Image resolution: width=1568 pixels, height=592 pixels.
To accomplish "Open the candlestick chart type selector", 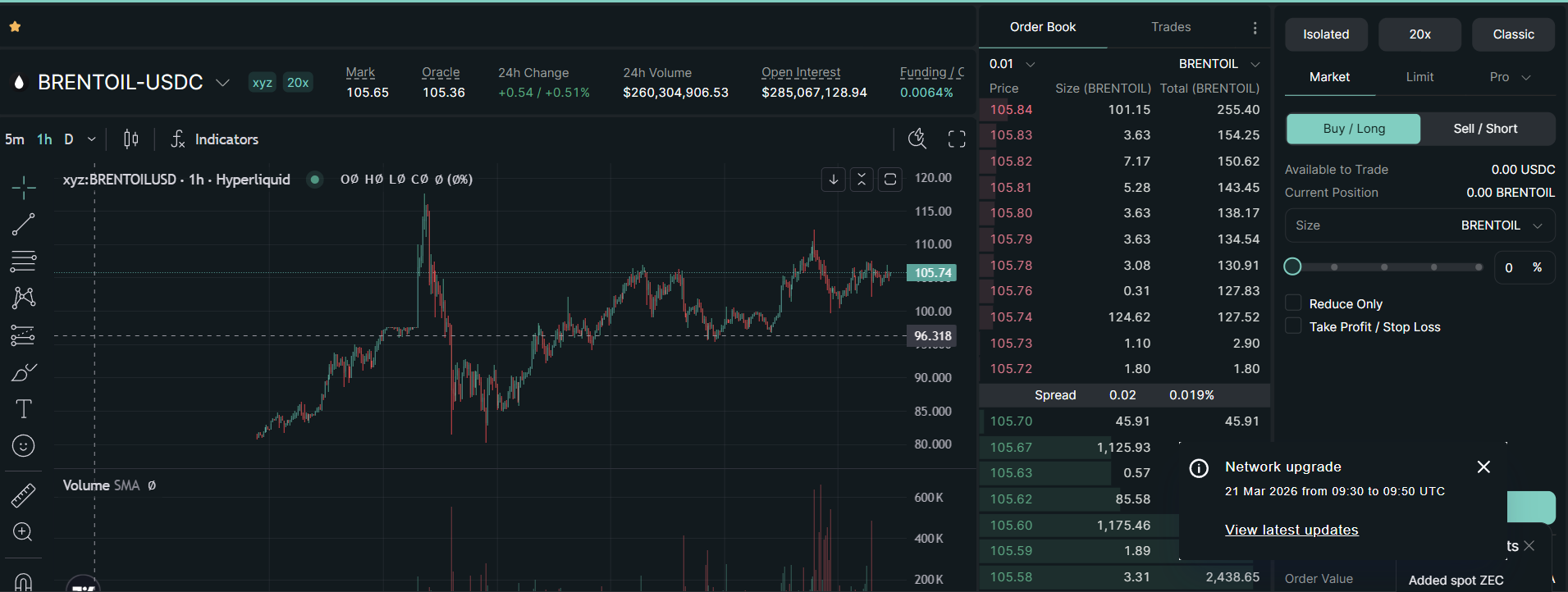I will point(130,139).
